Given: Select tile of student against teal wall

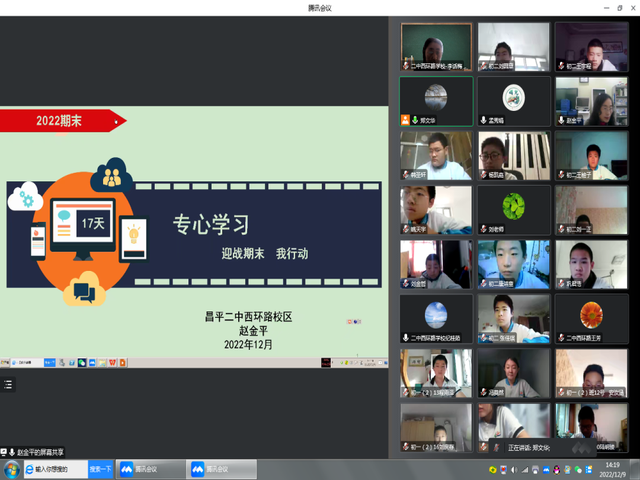Looking at the screenshot, I should (x=592, y=156).
